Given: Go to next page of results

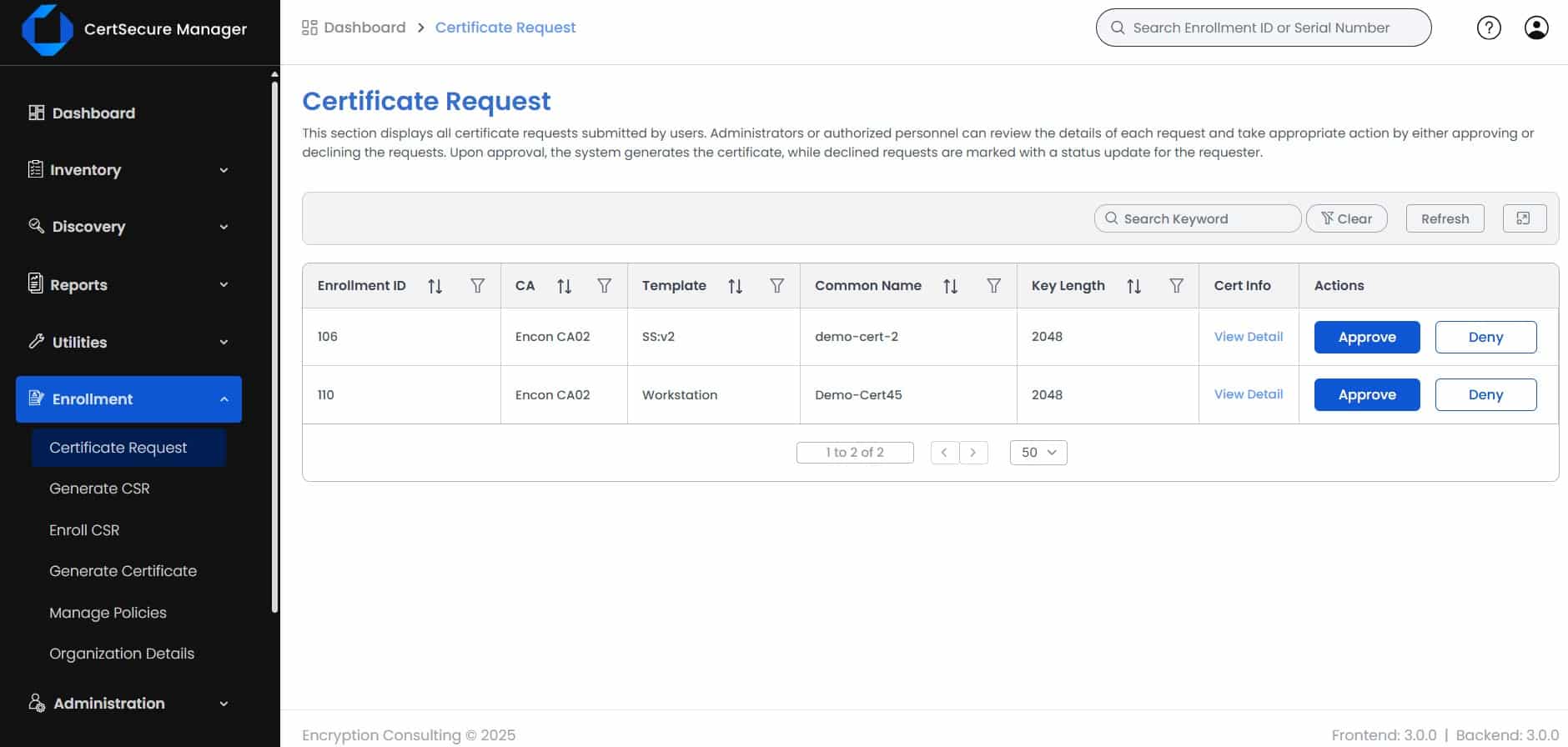Looking at the screenshot, I should point(973,452).
